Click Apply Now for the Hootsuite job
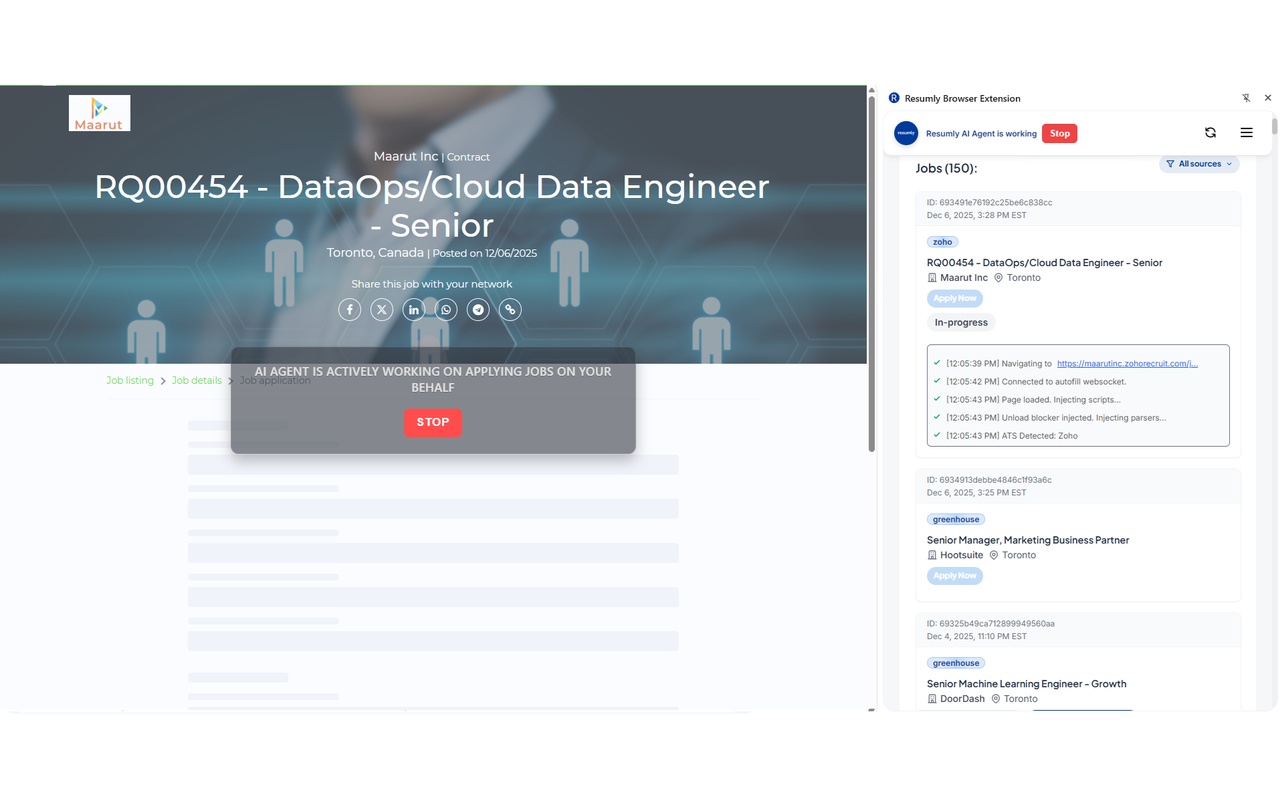Image resolution: width=1280 pixels, height=800 pixels. tap(955, 576)
